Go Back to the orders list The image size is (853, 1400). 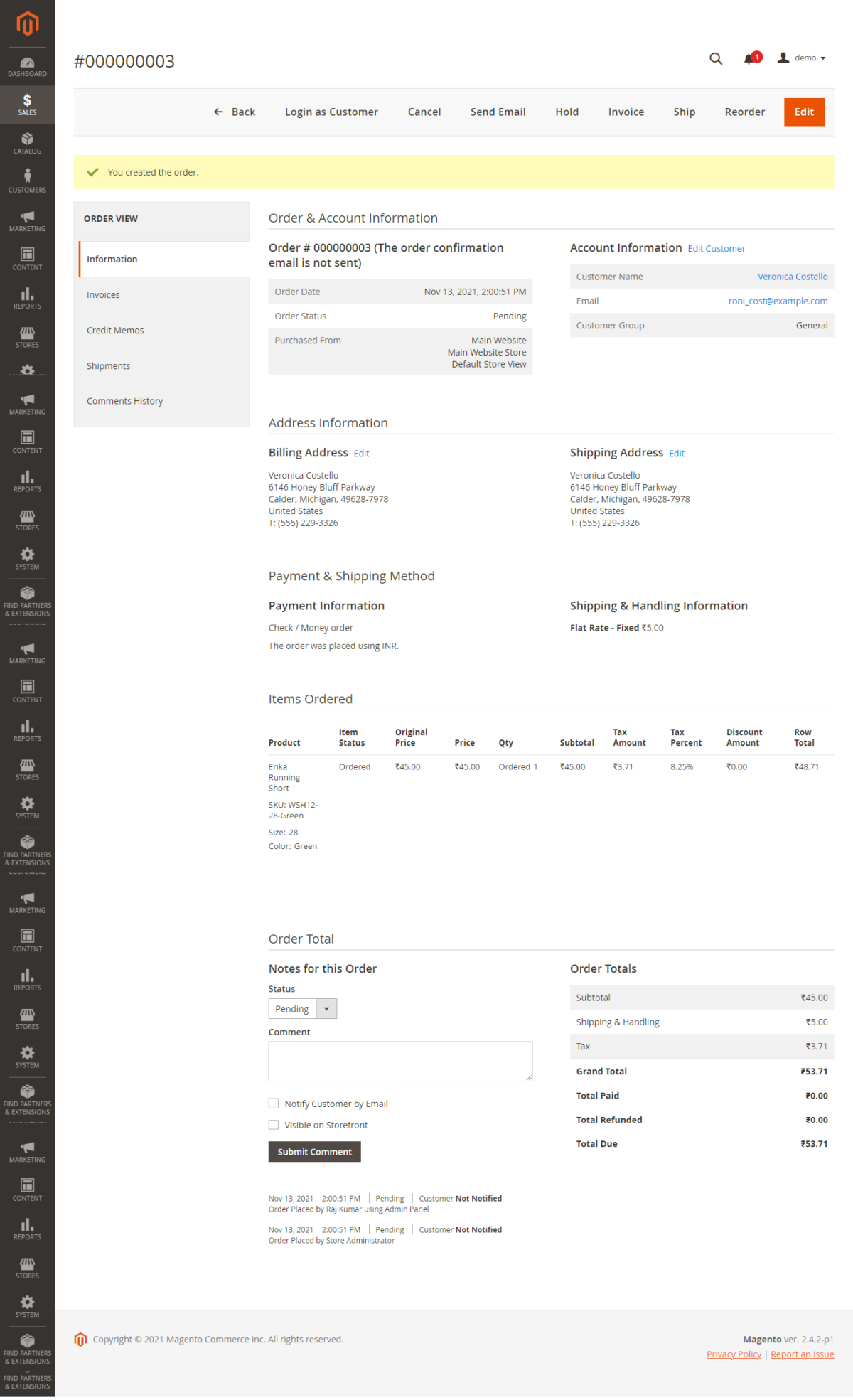coord(235,112)
